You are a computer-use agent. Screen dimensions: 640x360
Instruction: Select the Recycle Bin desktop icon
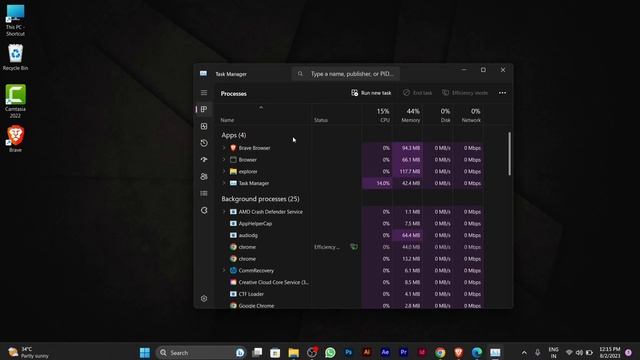[x=15, y=57]
